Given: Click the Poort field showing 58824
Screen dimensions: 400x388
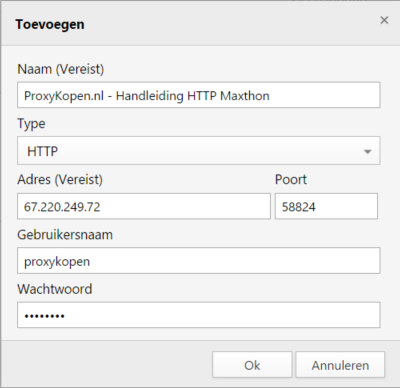Looking at the screenshot, I should pos(326,206).
